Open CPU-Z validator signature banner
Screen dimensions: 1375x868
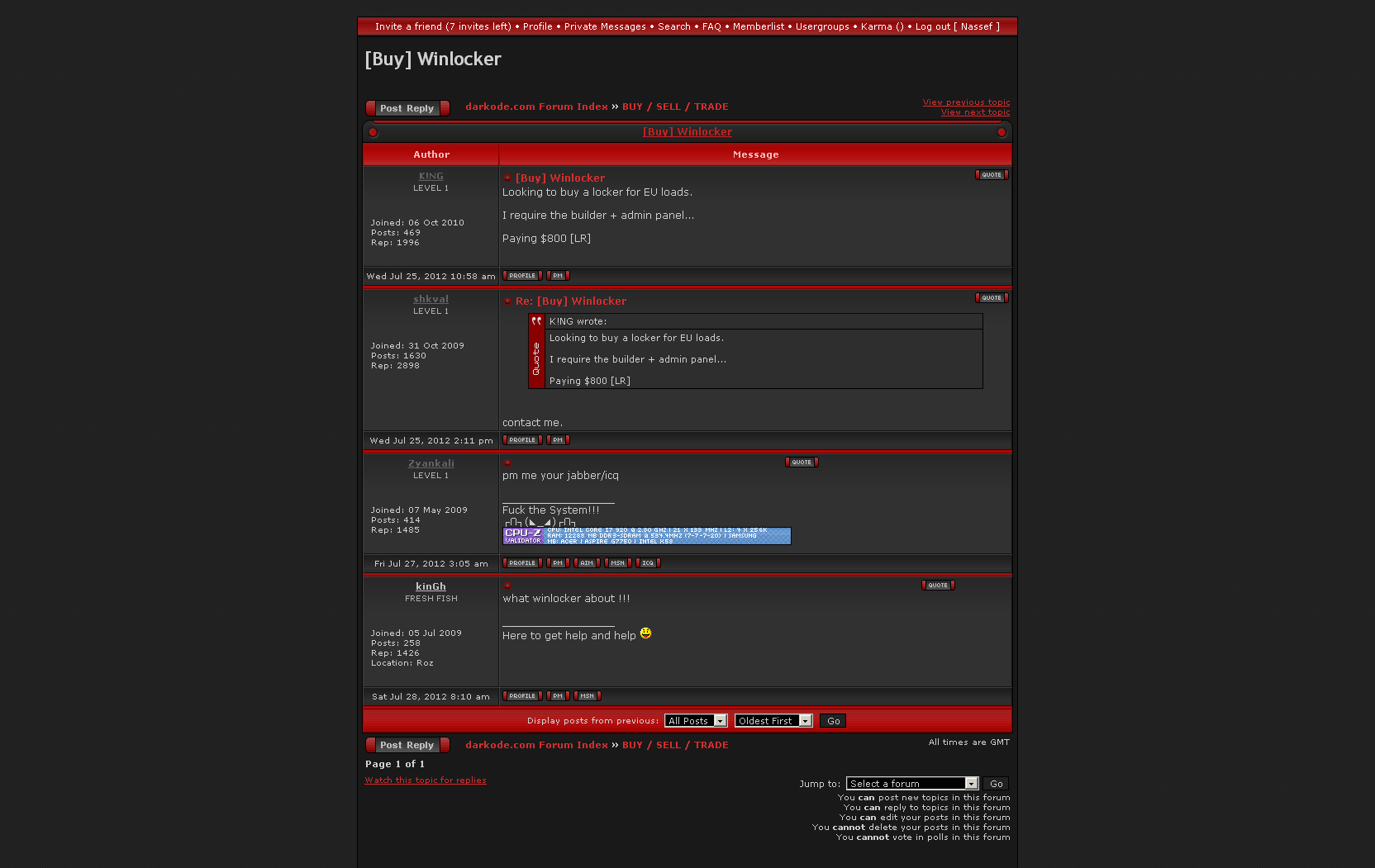pyautogui.click(x=646, y=536)
